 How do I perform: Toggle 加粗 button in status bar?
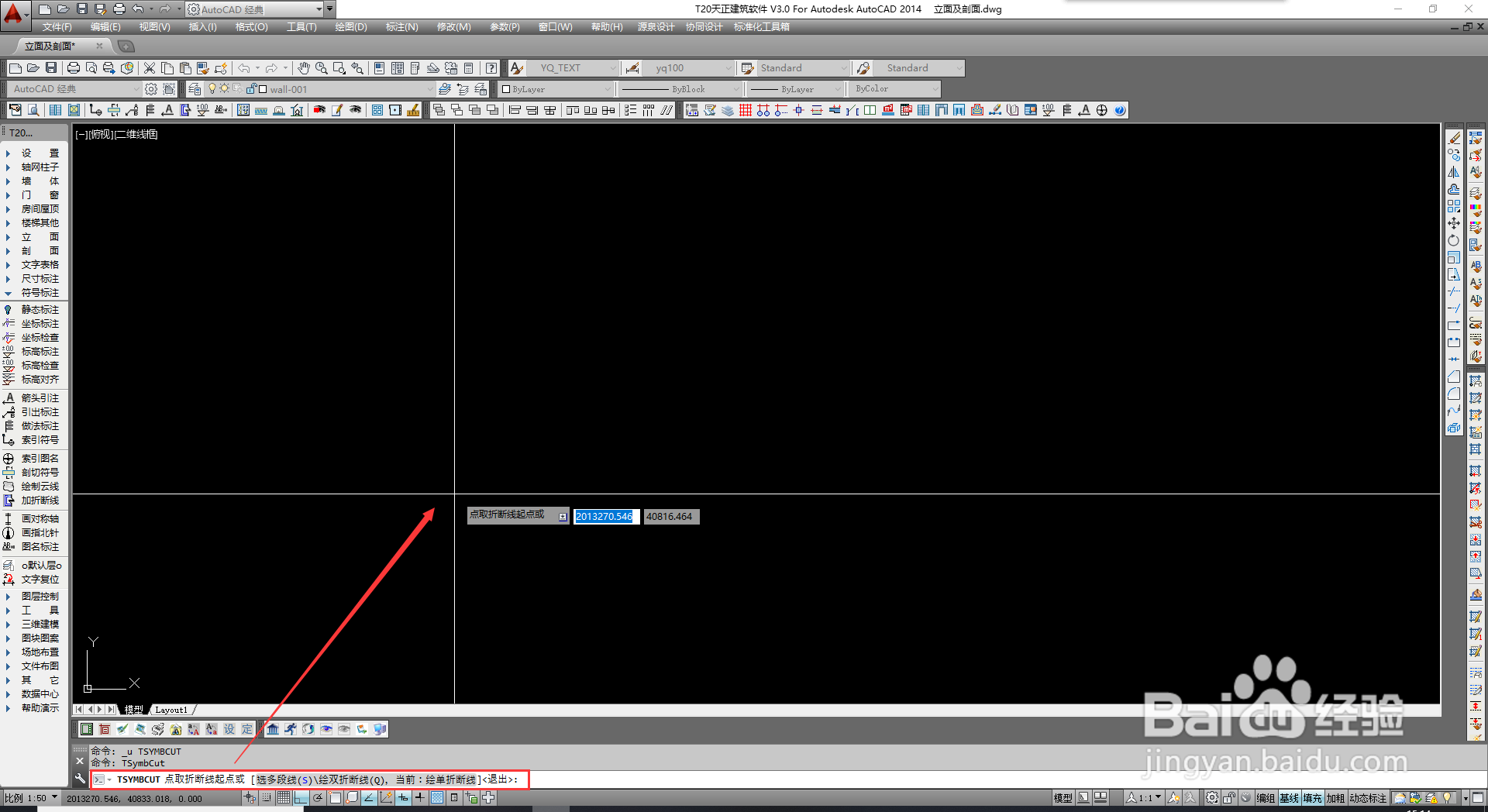(x=1335, y=798)
